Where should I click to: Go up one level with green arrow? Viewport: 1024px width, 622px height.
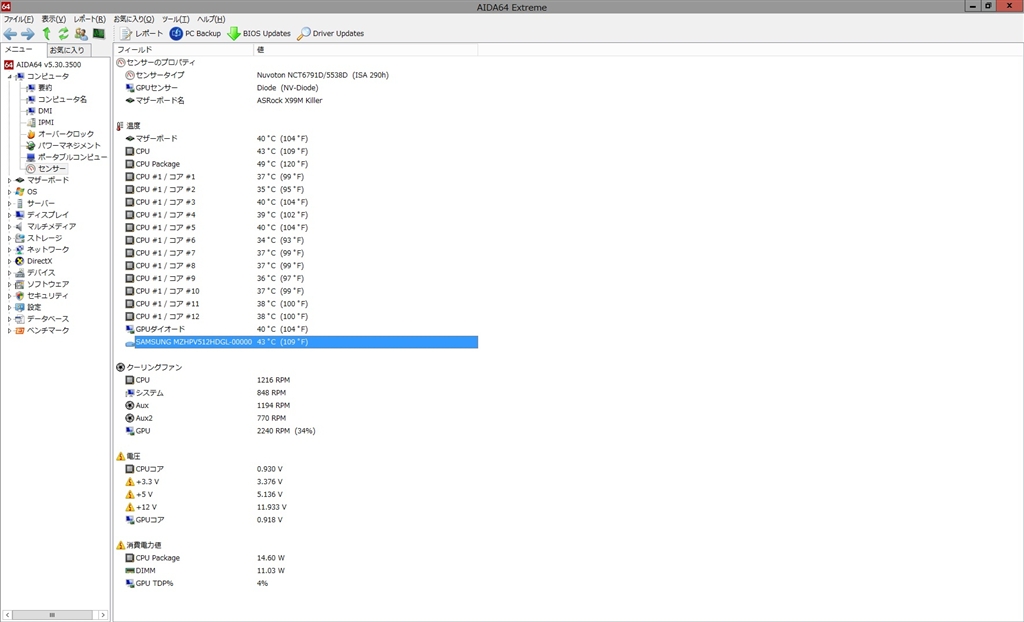(x=46, y=33)
